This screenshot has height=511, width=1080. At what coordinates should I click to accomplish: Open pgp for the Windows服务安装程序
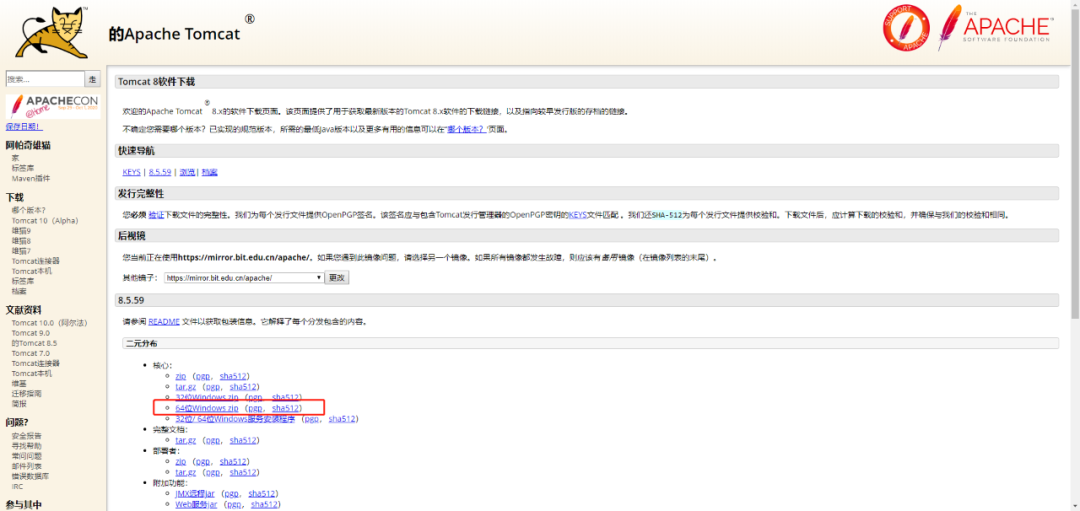(312, 419)
